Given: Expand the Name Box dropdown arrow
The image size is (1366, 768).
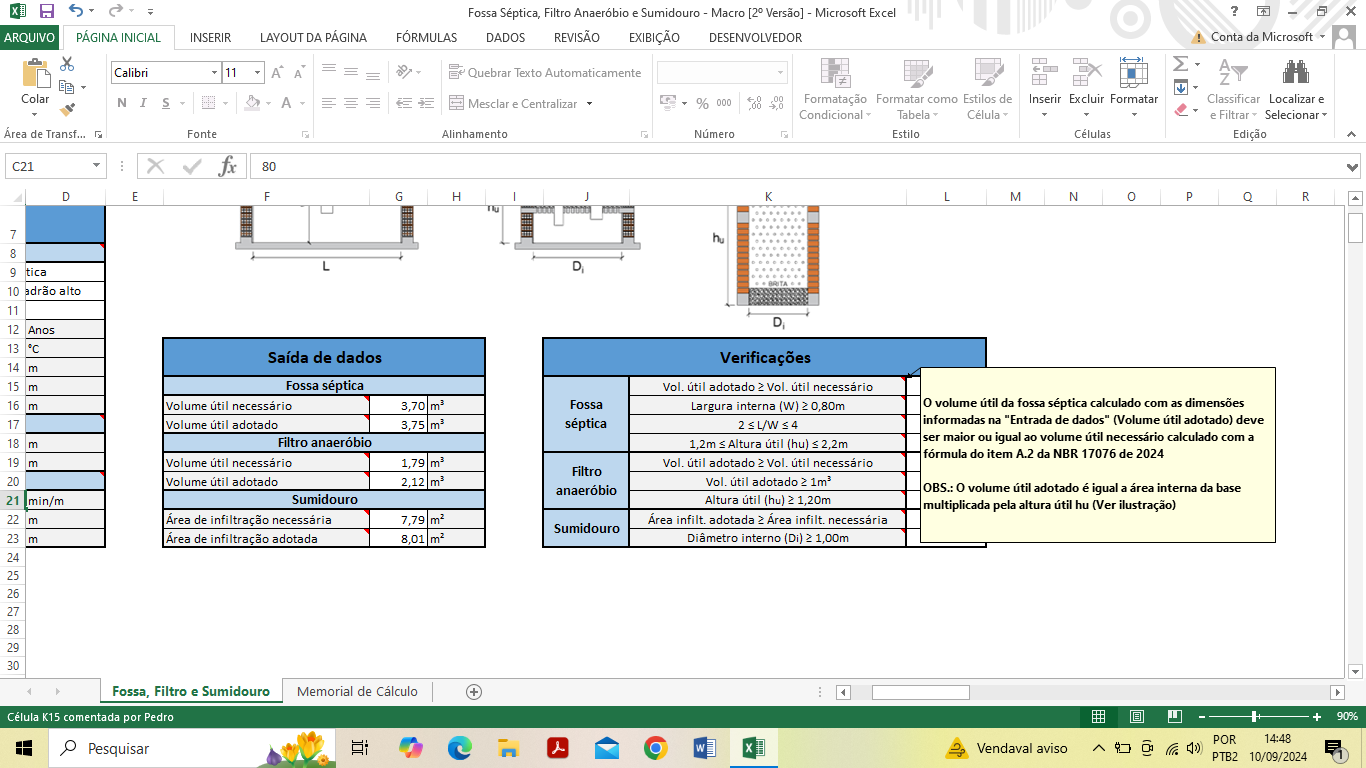Looking at the screenshot, I should coord(97,167).
